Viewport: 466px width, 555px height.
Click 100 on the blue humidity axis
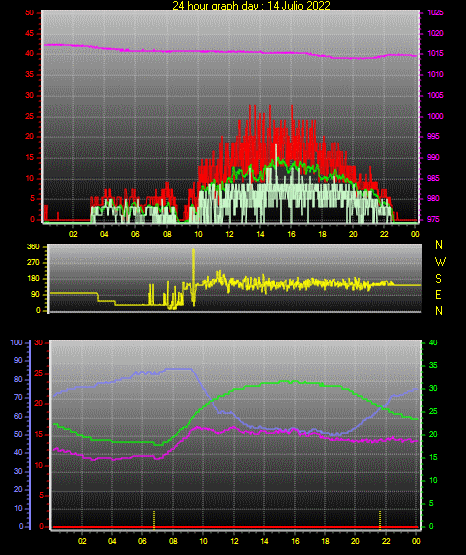tap(16, 343)
